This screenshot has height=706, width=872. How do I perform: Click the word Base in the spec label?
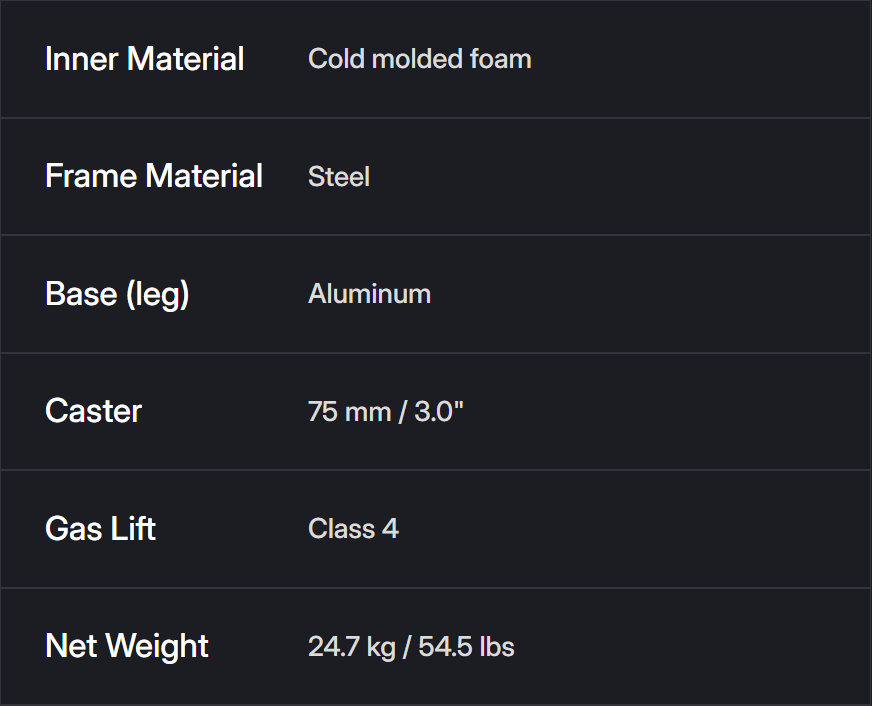pyautogui.click(x=78, y=294)
